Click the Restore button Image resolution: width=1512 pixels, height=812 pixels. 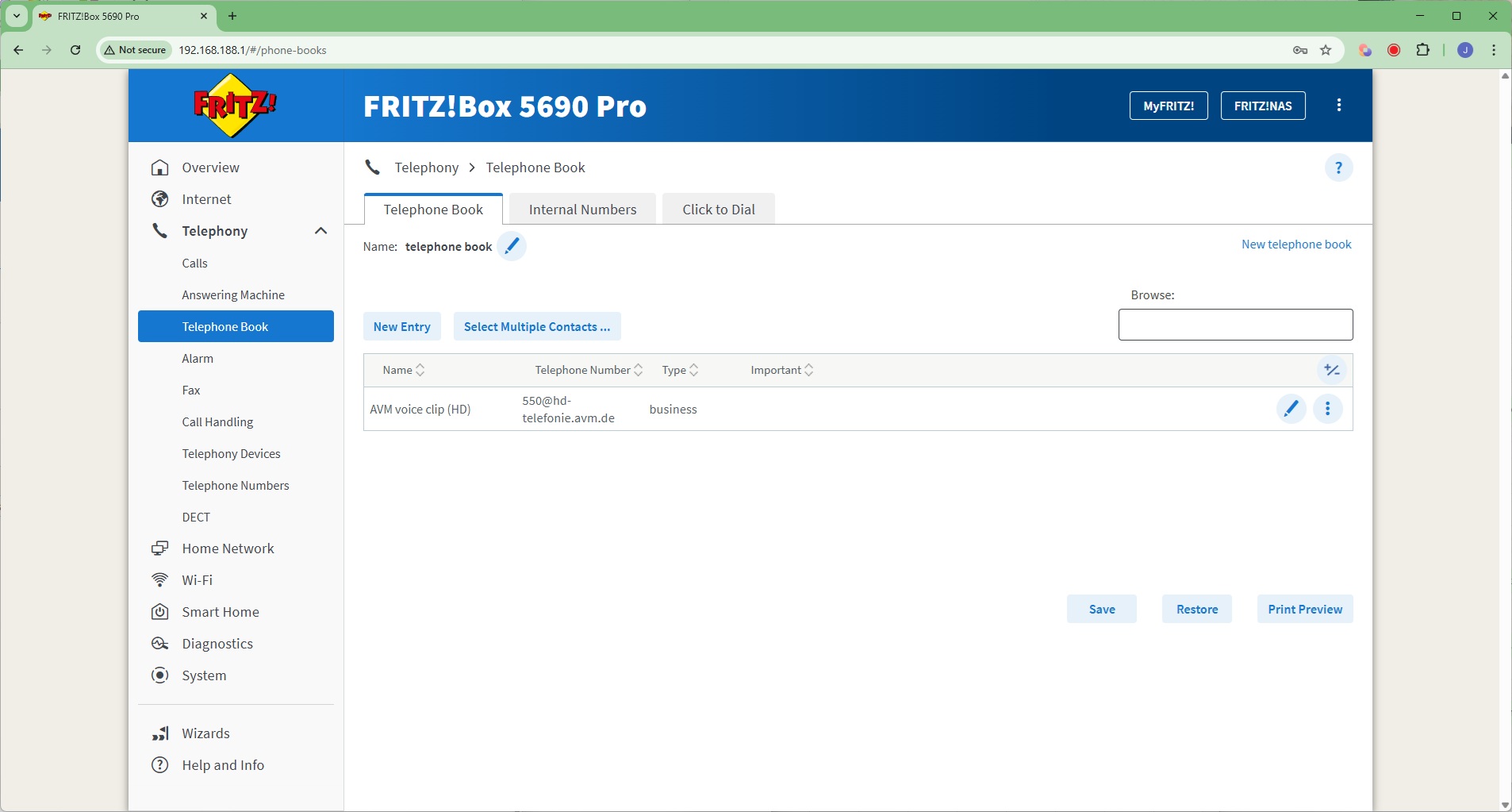point(1197,609)
